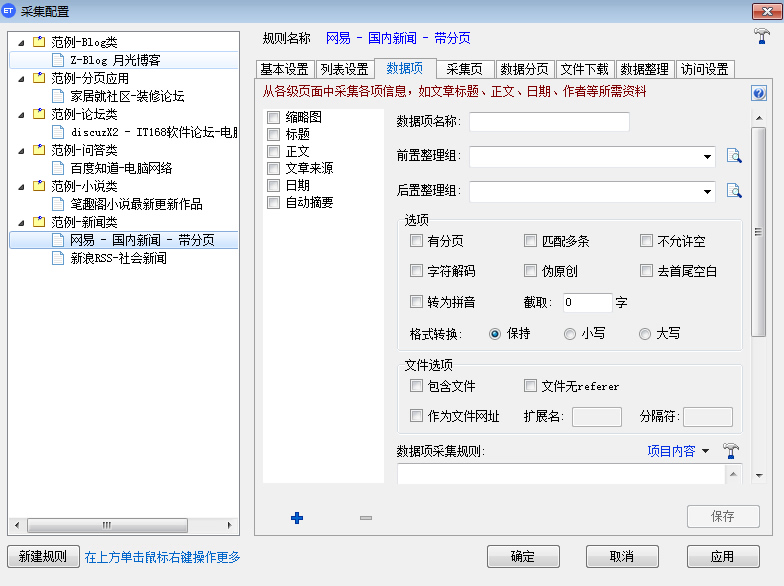Focus the 数据项名称 input field
Image resolution: width=784 pixels, height=586 pixels.
coord(549,122)
